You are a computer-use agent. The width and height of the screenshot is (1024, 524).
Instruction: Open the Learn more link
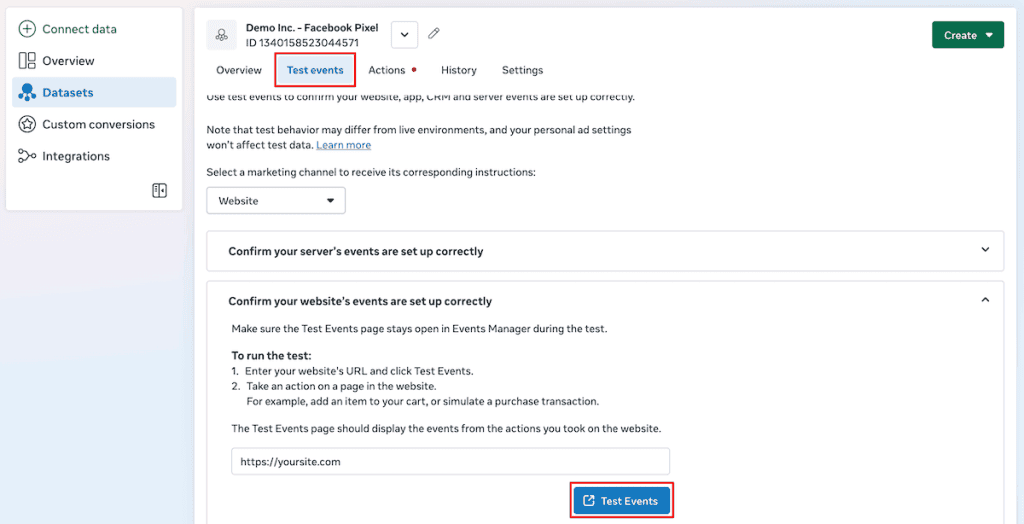pos(344,145)
